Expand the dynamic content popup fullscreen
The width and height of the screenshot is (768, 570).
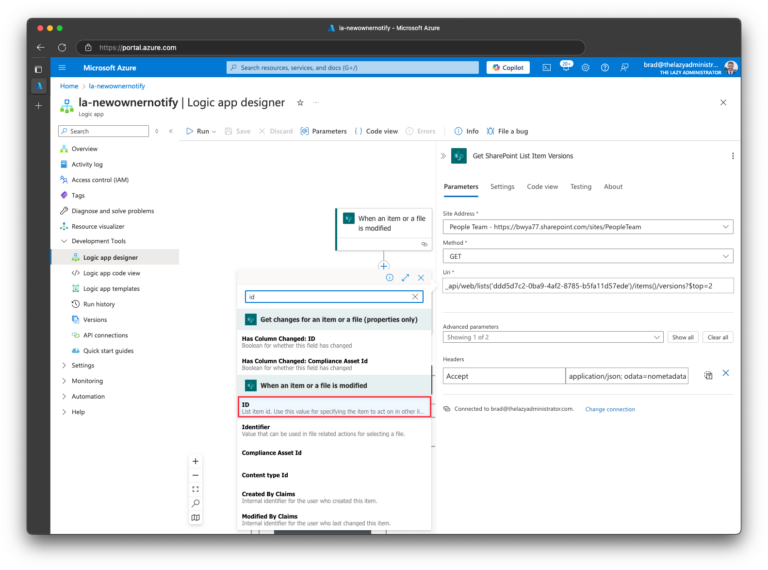click(x=406, y=278)
